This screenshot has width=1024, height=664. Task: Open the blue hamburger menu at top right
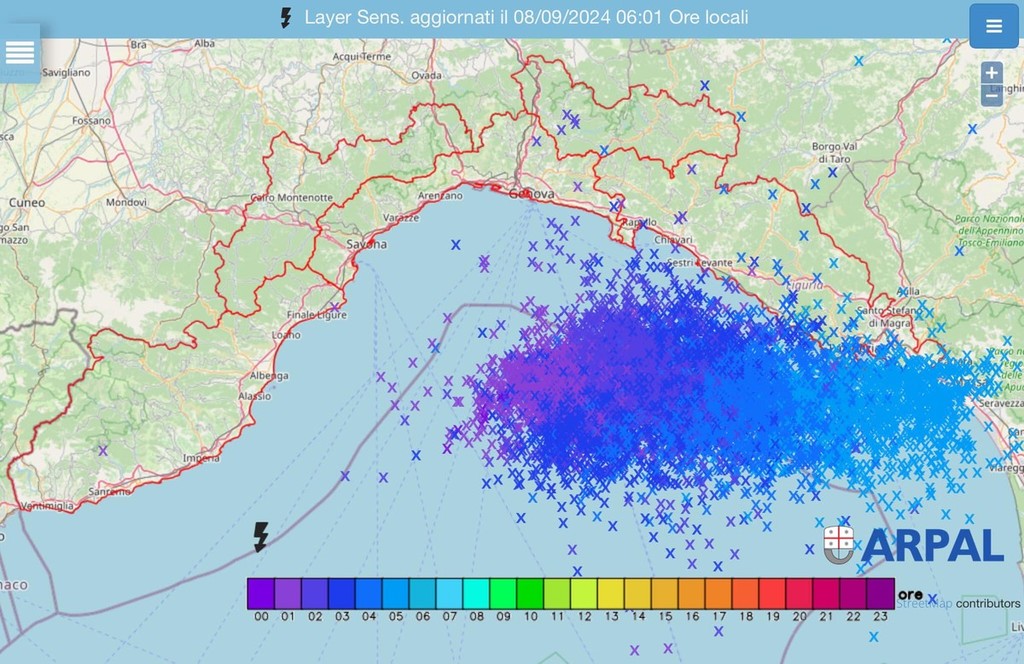[x=993, y=27]
